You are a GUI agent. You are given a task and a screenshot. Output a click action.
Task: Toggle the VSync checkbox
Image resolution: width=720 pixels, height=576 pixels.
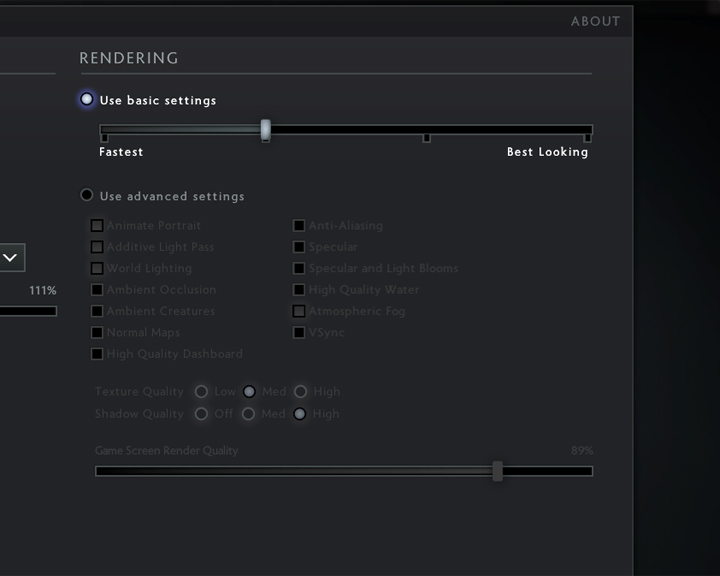tap(299, 333)
